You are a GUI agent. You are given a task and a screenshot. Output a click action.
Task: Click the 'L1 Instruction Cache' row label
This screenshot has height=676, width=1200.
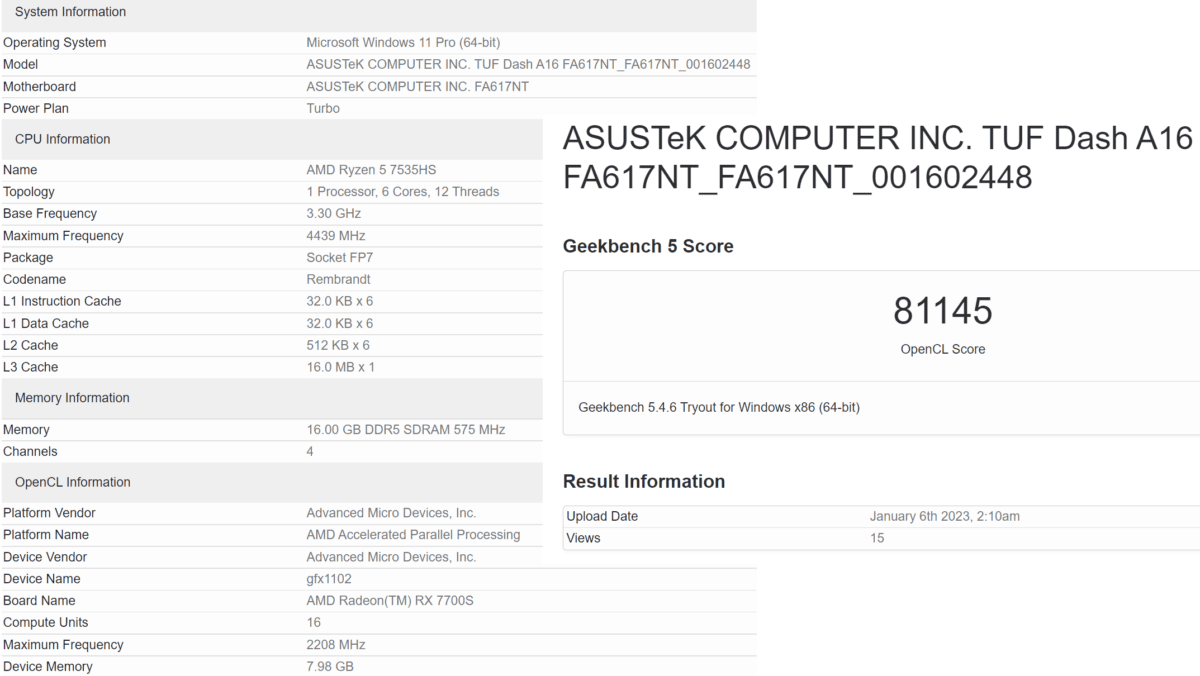[x=62, y=302]
